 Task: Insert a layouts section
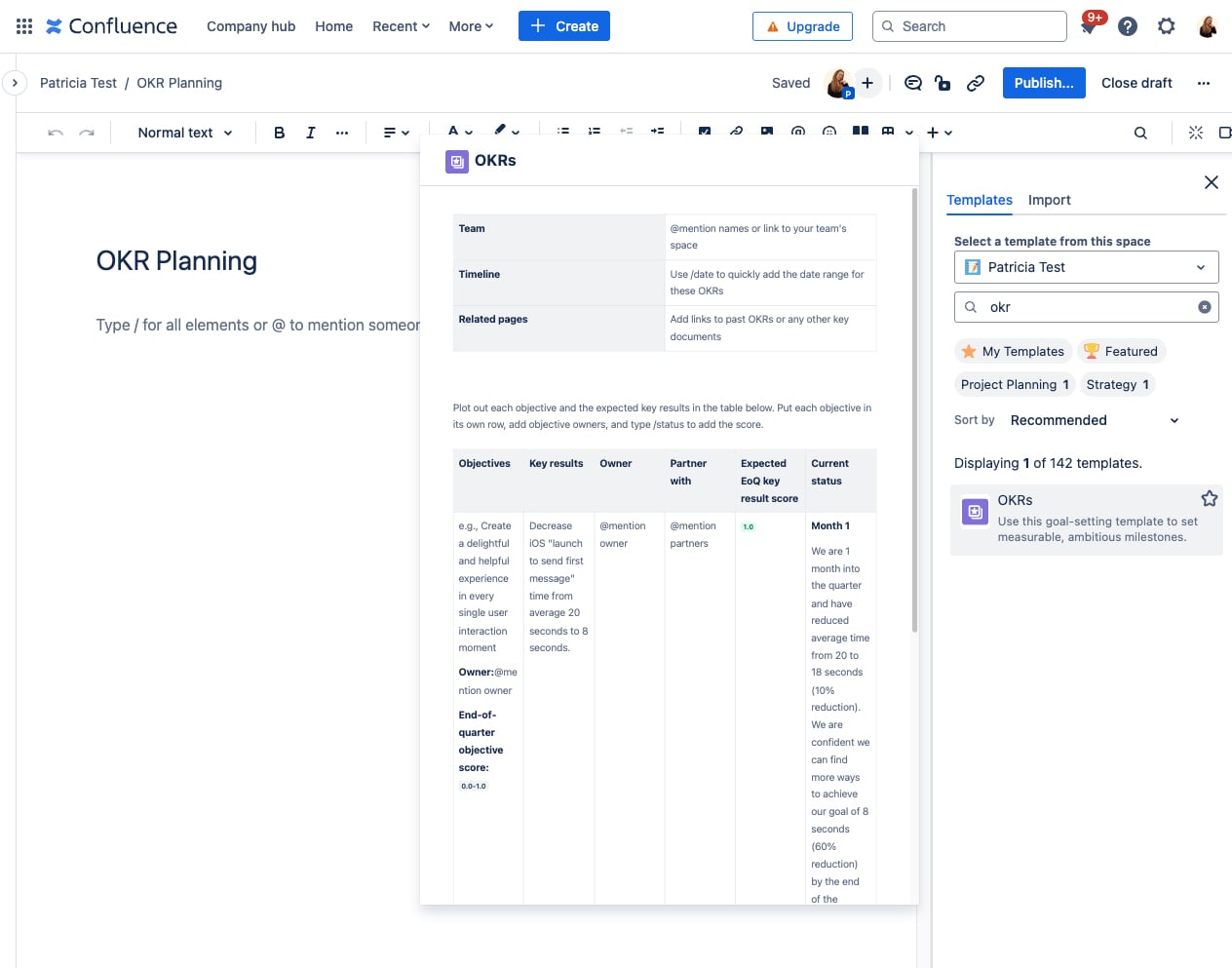click(x=861, y=132)
